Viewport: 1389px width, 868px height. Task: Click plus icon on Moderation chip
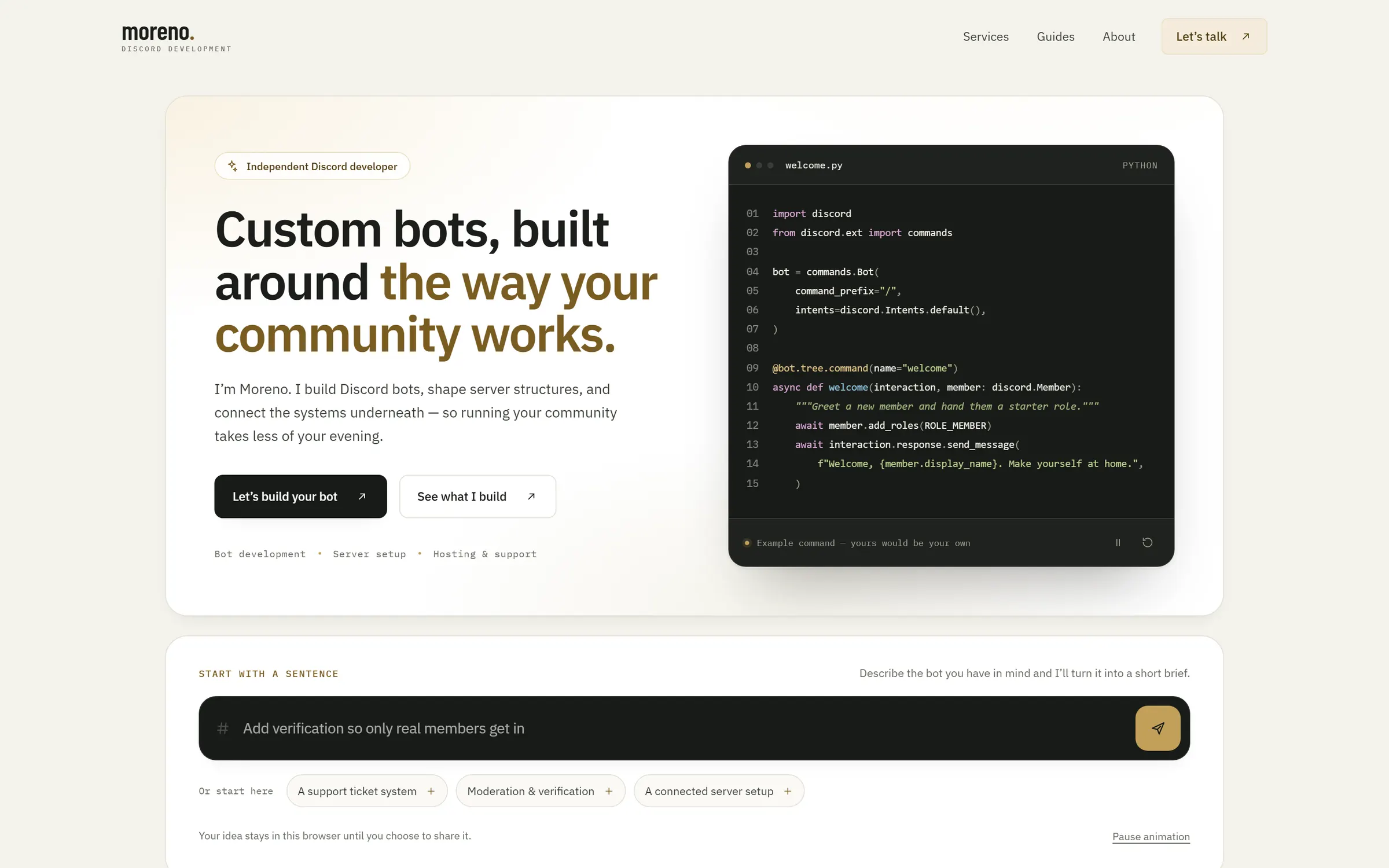pos(609,791)
